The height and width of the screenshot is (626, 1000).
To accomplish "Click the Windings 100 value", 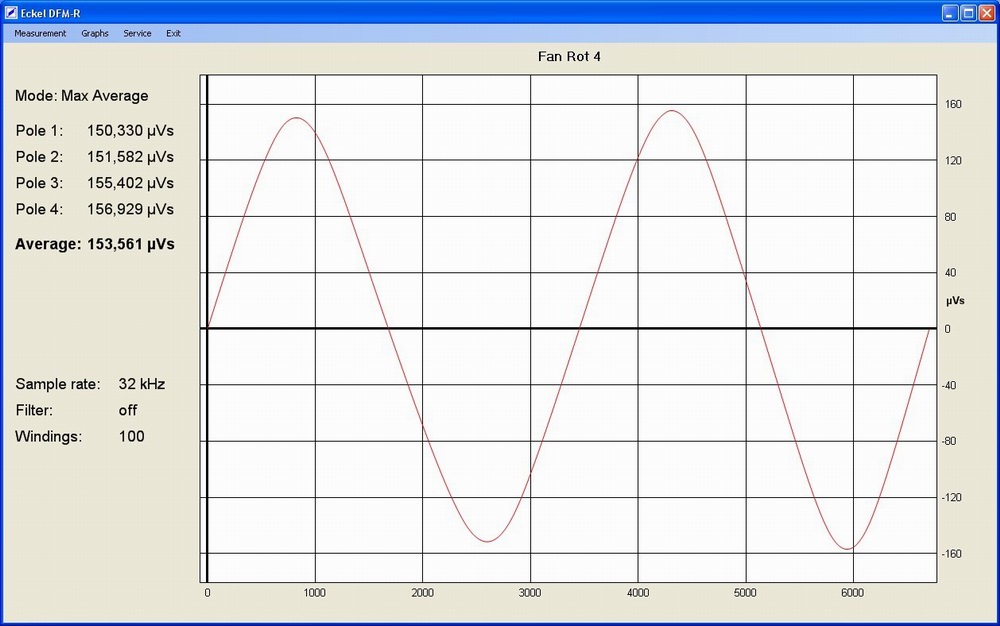I will [131, 436].
